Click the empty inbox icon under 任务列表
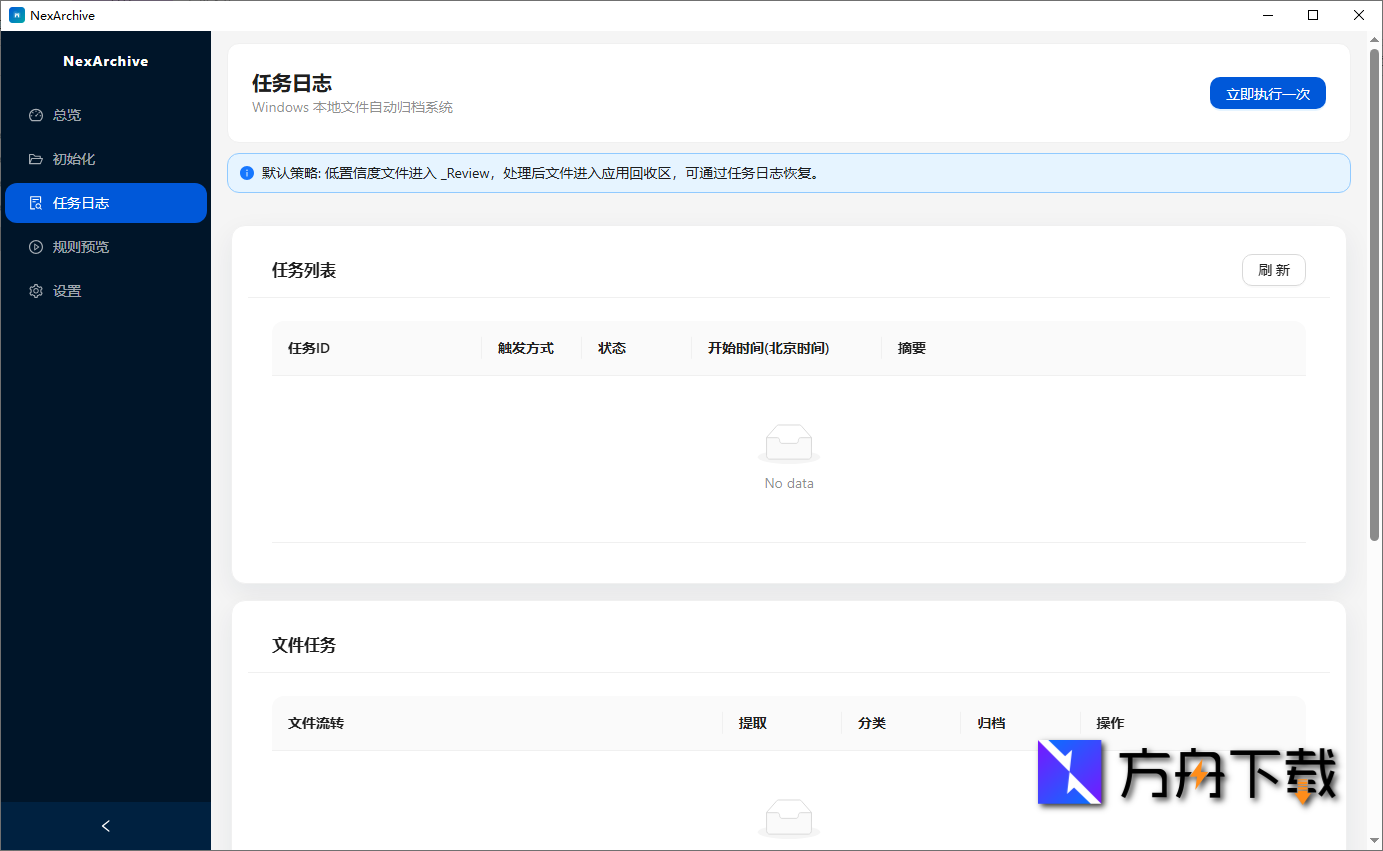This screenshot has width=1383, height=851. [x=789, y=443]
